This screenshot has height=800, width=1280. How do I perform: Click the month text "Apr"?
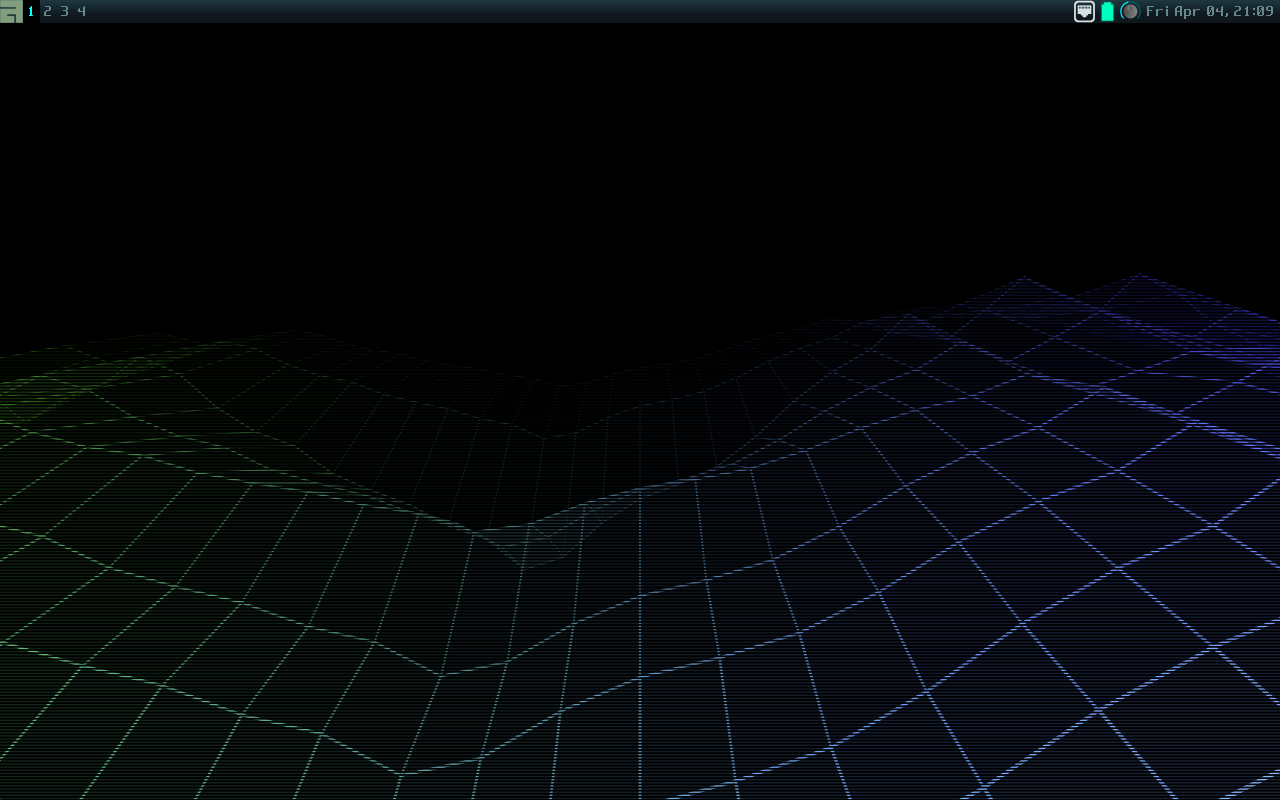click(x=1187, y=11)
